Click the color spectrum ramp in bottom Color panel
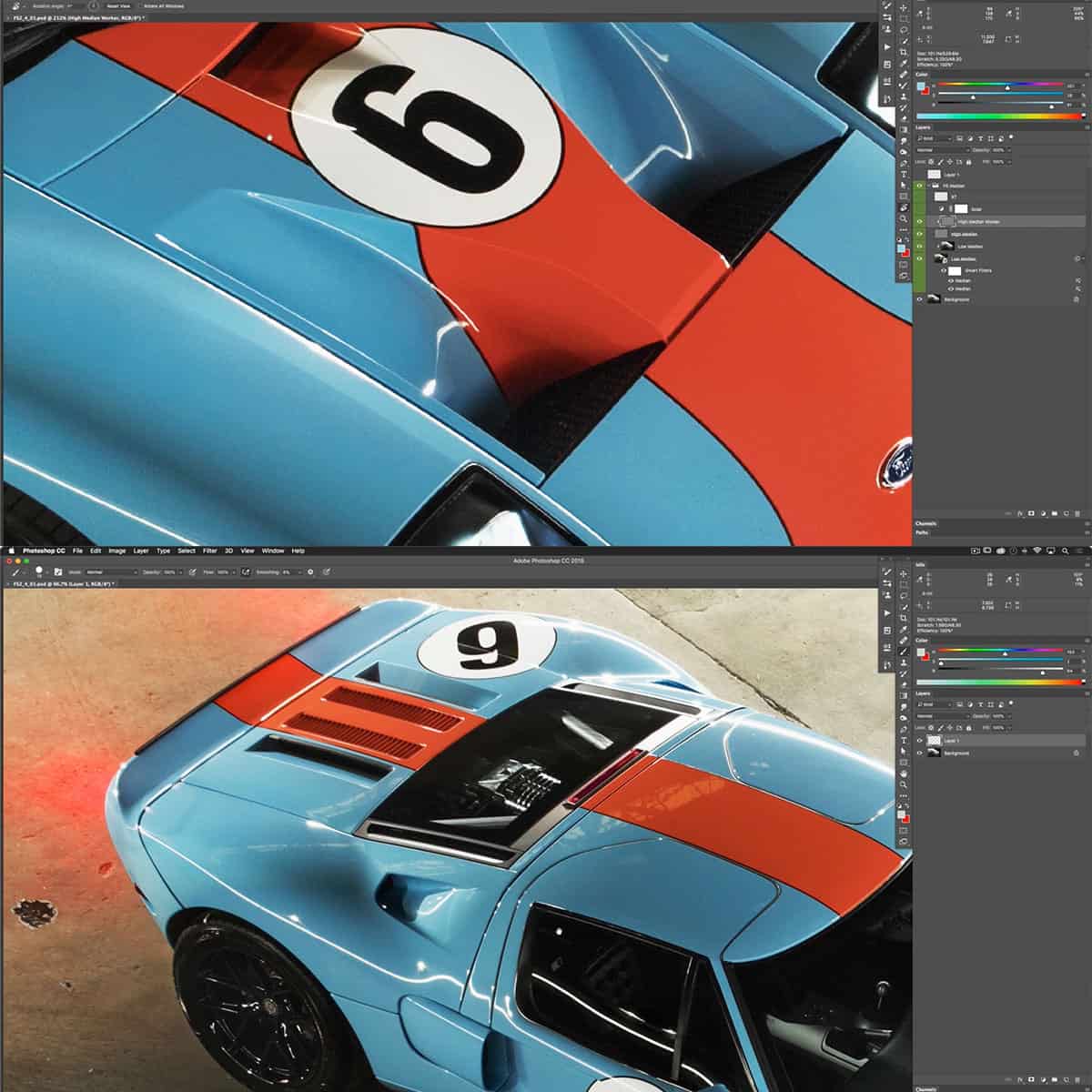1092x1092 pixels. [x=999, y=682]
